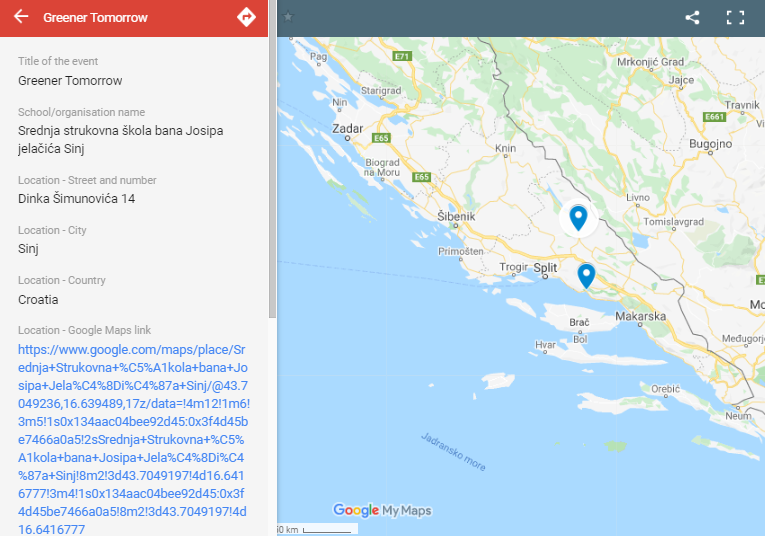This screenshot has height=537, width=767.
Task: Open directions with the diamond arrow icon
Action: pyautogui.click(x=246, y=17)
